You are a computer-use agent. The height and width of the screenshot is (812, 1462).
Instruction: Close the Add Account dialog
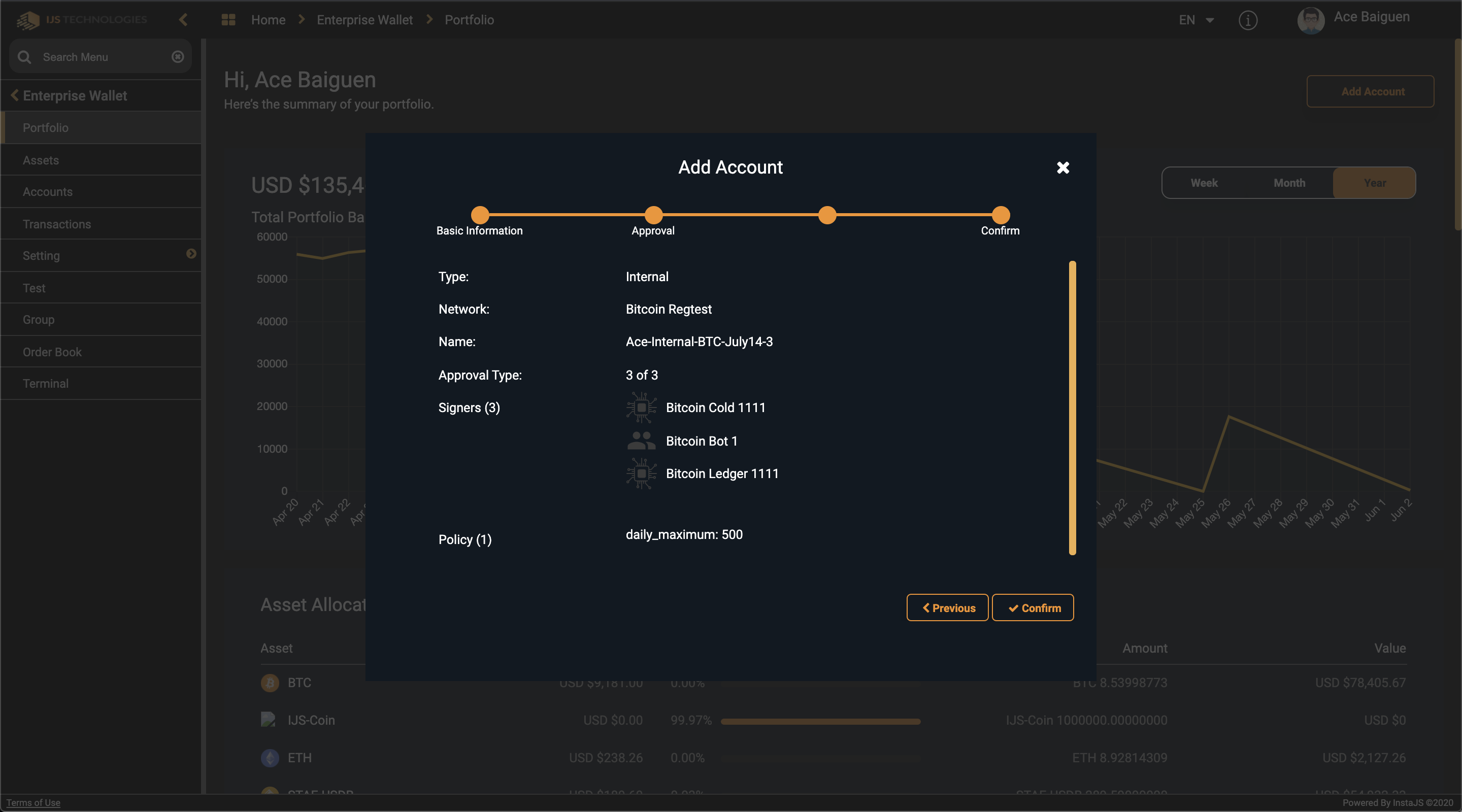click(x=1062, y=167)
